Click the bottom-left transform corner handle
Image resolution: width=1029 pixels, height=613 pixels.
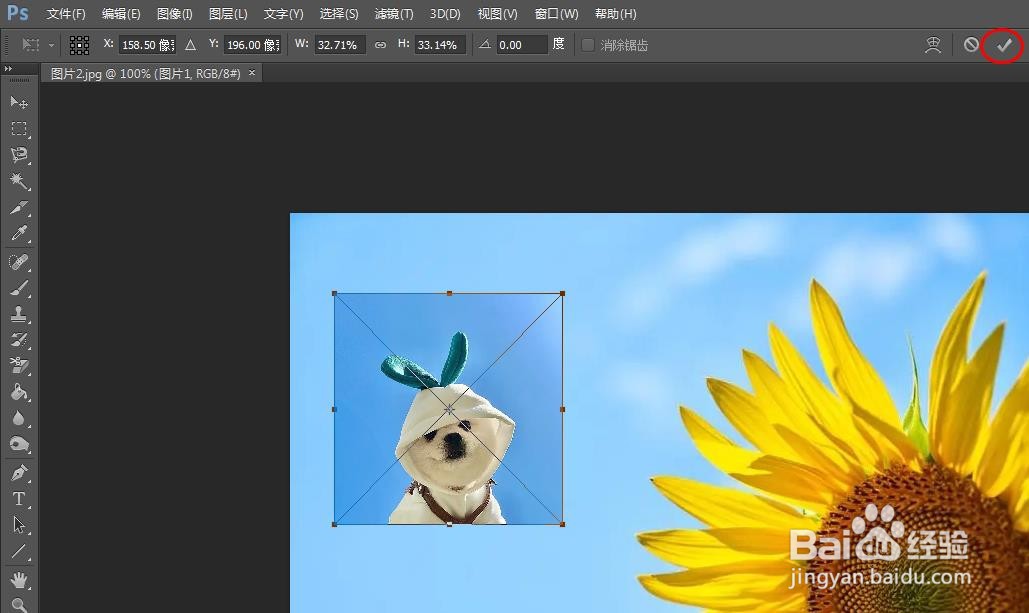[335, 524]
